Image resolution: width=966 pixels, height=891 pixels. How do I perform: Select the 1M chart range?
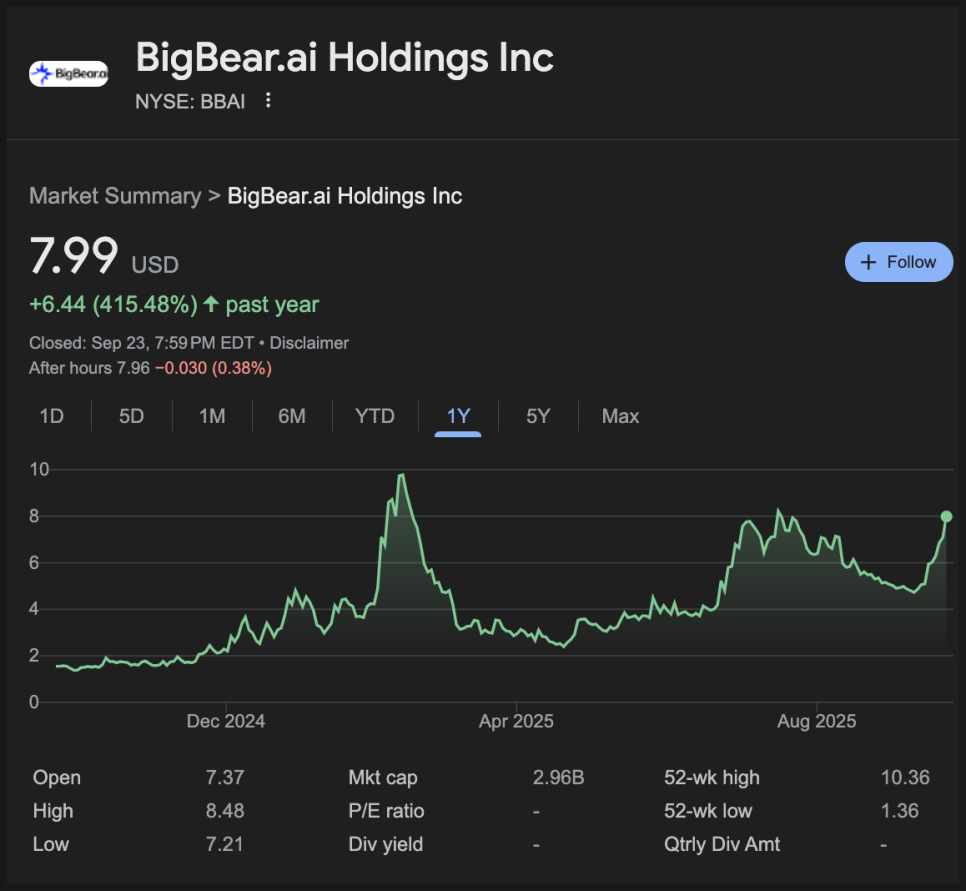coord(212,417)
